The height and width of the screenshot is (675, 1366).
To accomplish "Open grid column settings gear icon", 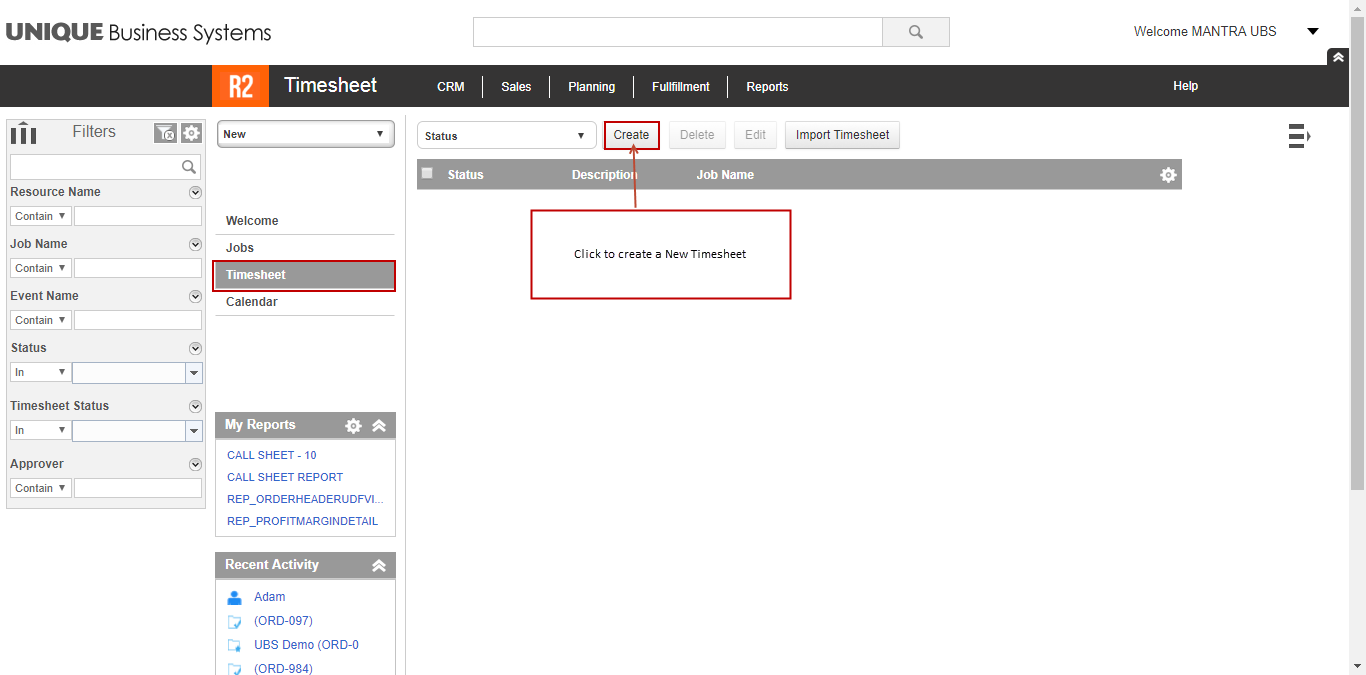I will point(1167,175).
